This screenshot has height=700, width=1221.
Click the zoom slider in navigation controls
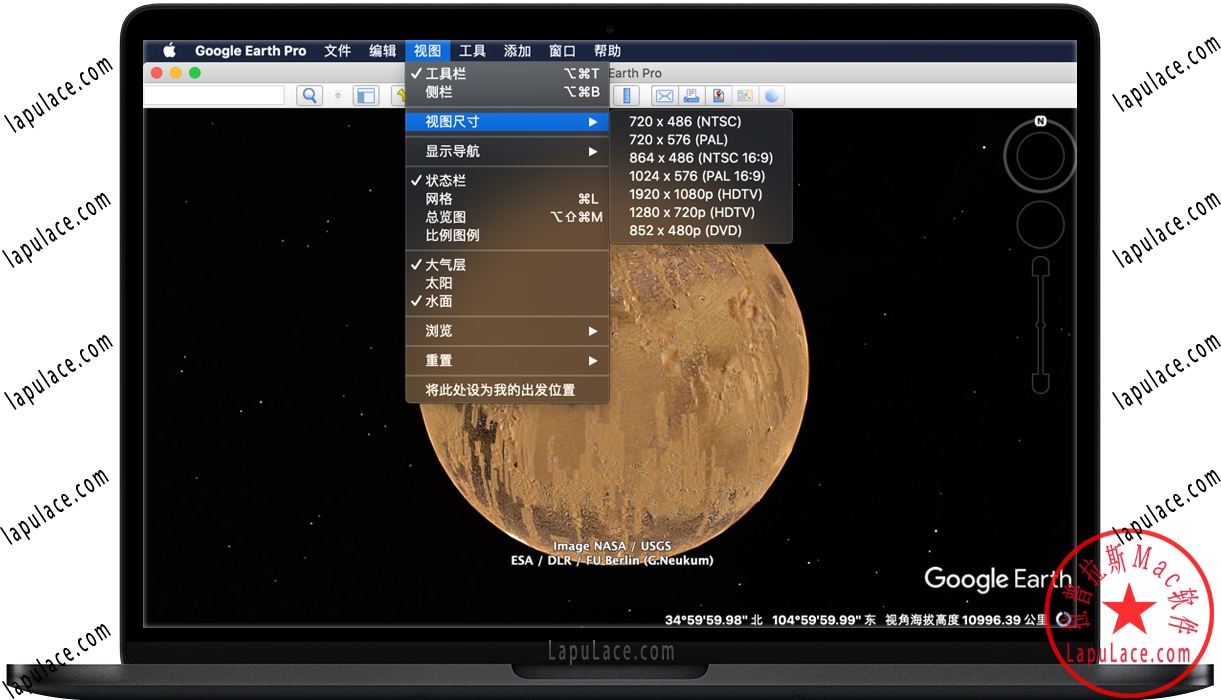1040,324
